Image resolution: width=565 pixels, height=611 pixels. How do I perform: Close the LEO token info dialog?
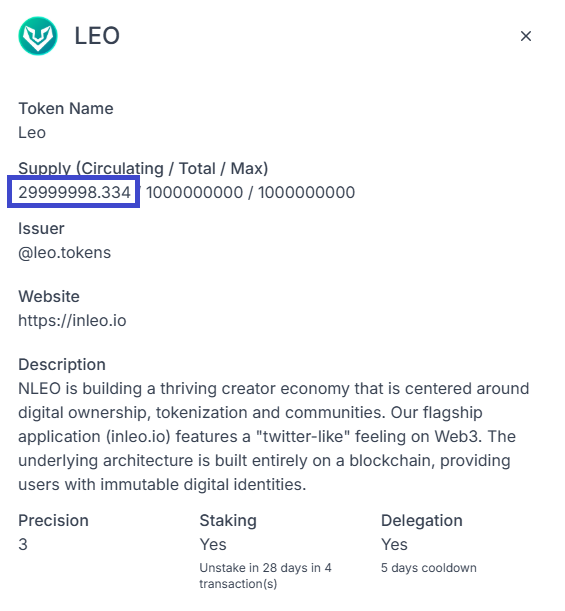tap(526, 36)
